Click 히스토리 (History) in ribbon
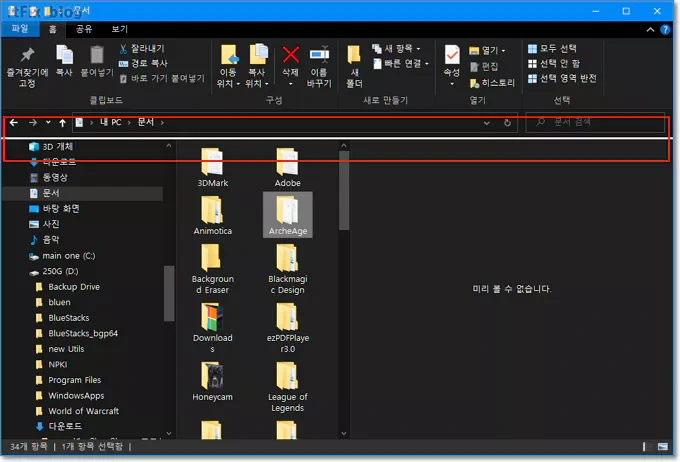The height and width of the screenshot is (462, 680). (492, 83)
